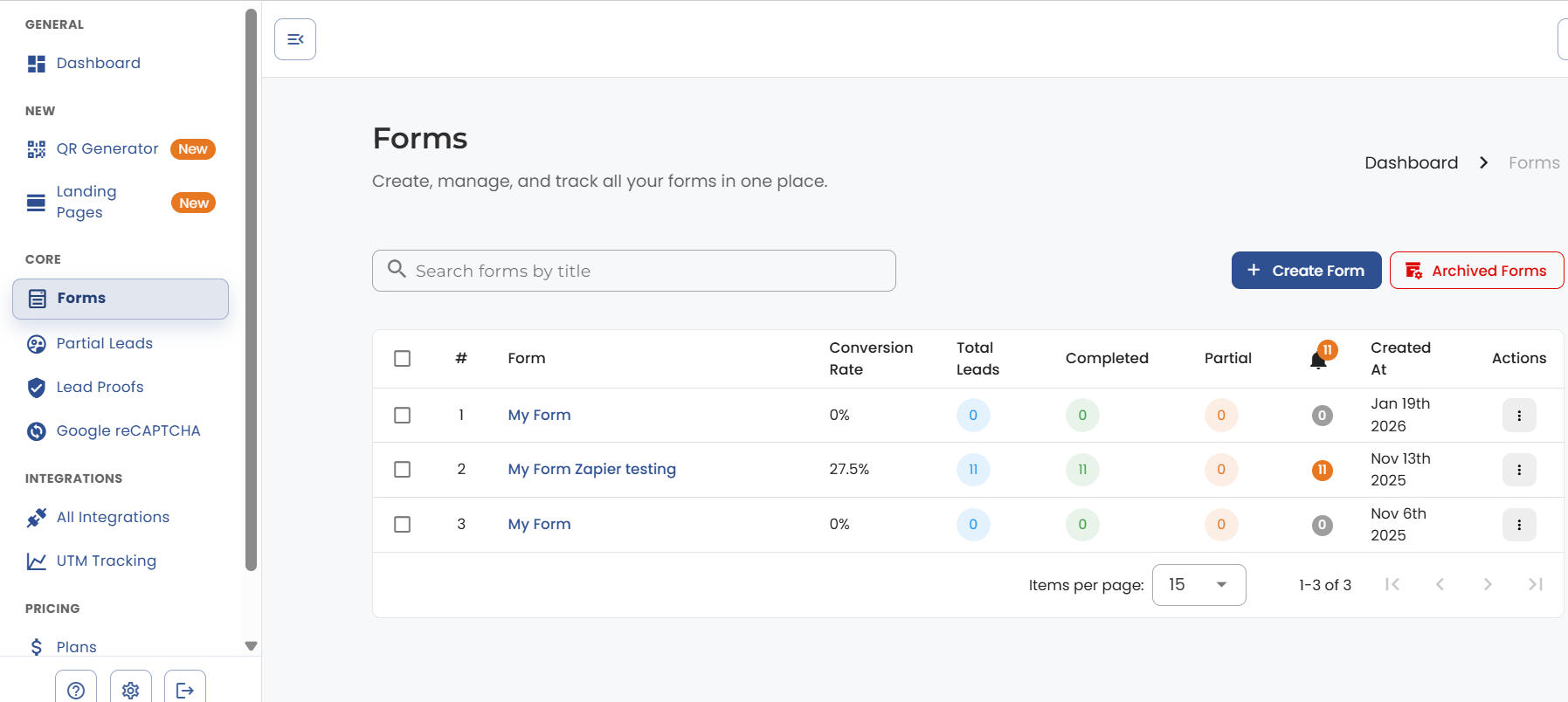Screen dimensions: 1568x702
Task: Check the checkbox for form number 3
Action: [403, 525]
